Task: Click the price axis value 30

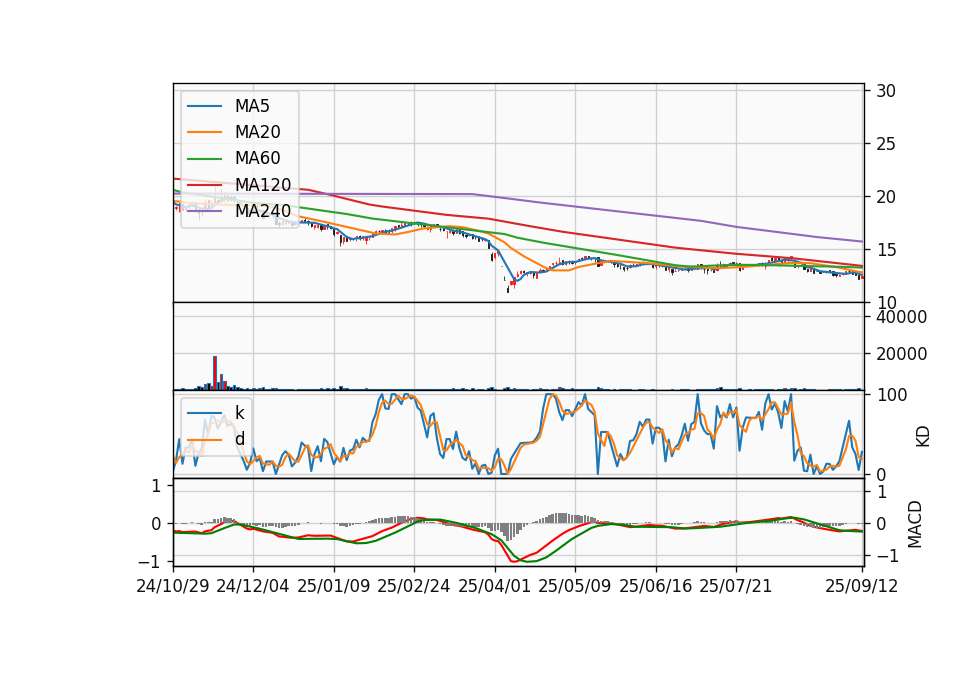Action: coord(886,91)
